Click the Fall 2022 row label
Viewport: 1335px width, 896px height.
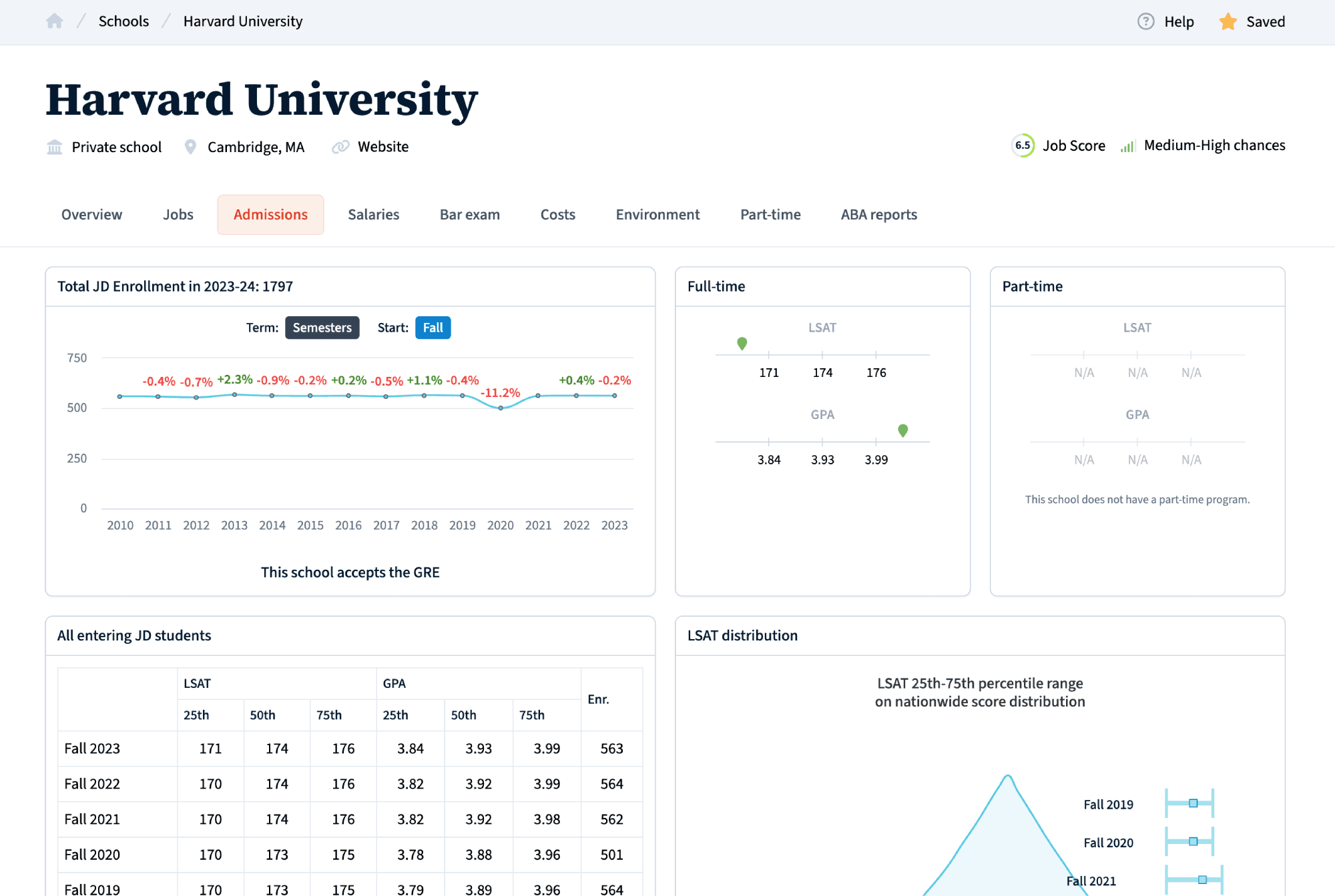click(92, 784)
